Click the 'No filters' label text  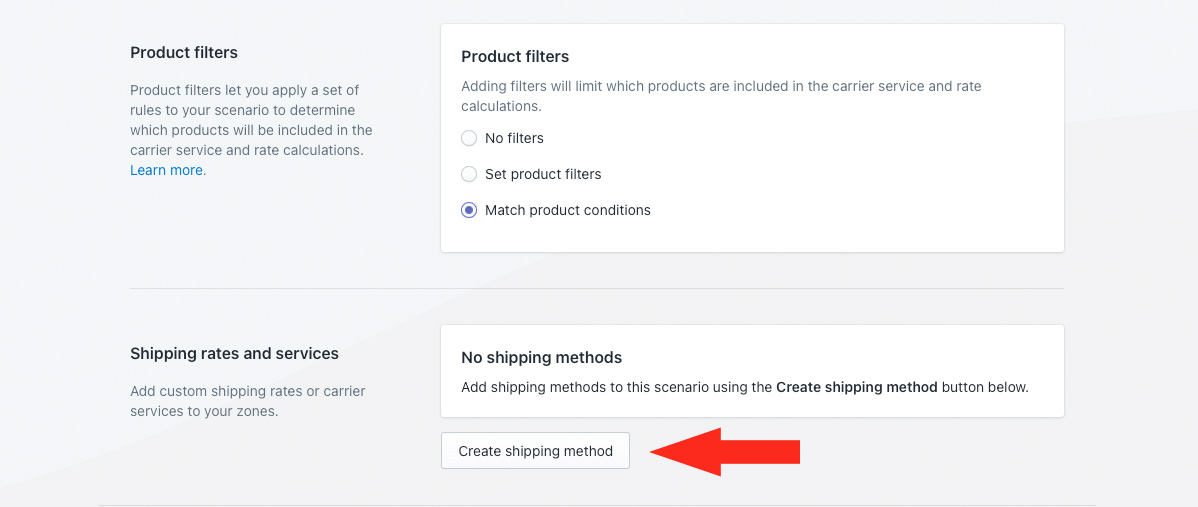point(514,138)
